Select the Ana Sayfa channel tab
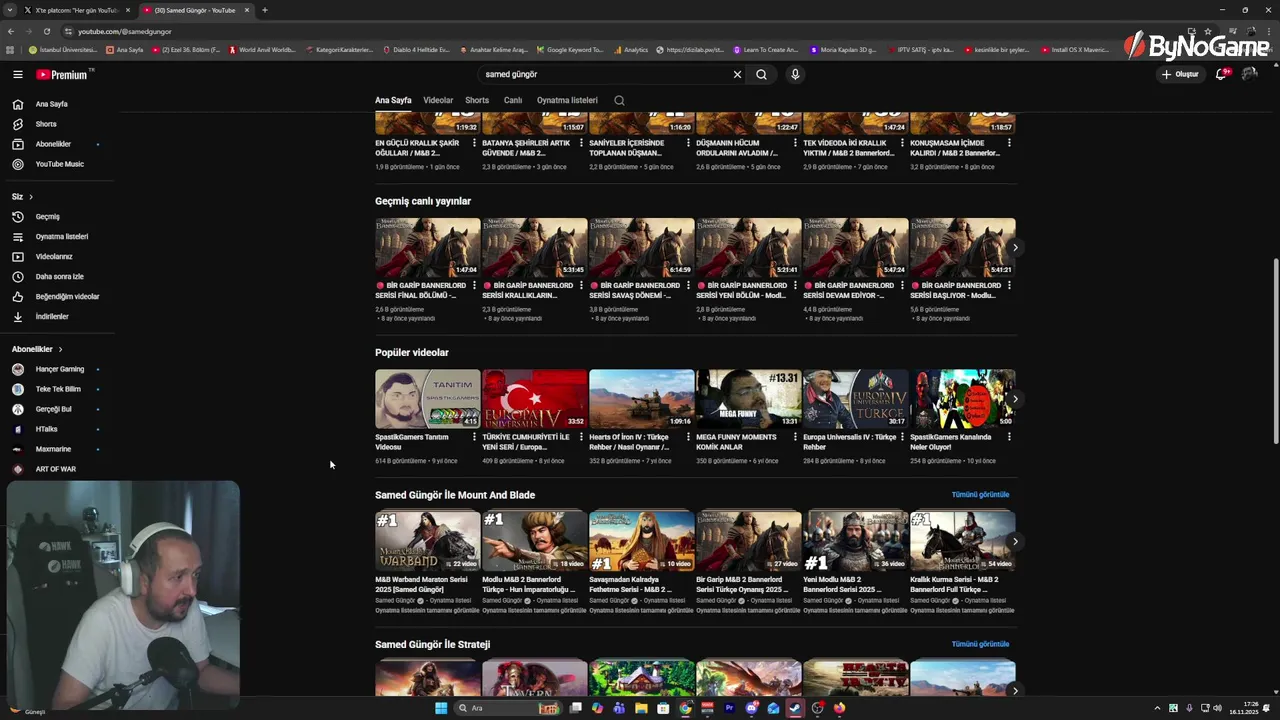This screenshot has width=1280, height=720. [393, 100]
